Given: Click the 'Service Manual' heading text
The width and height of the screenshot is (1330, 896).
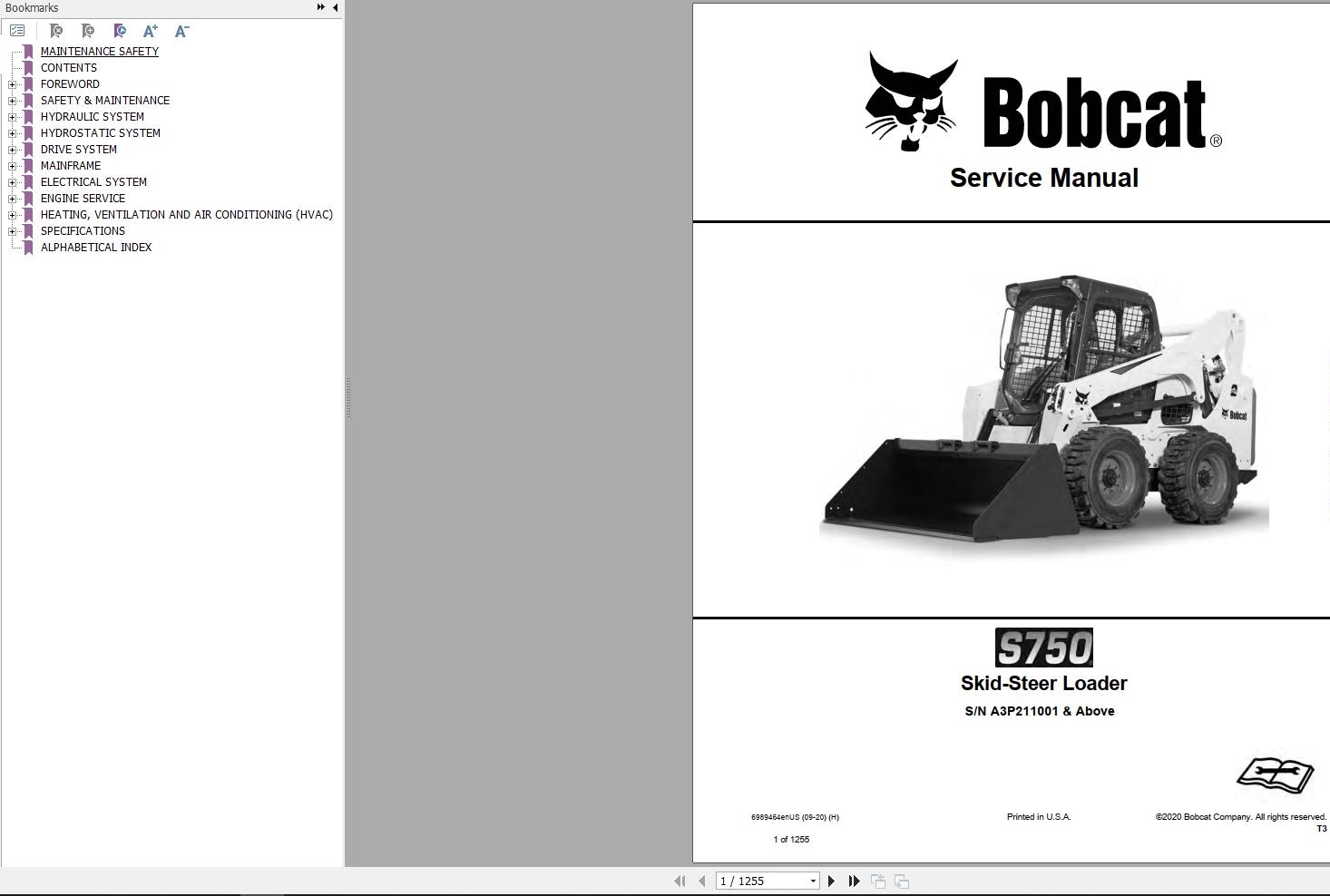Looking at the screenshot, I should (x=1044, y=178).
